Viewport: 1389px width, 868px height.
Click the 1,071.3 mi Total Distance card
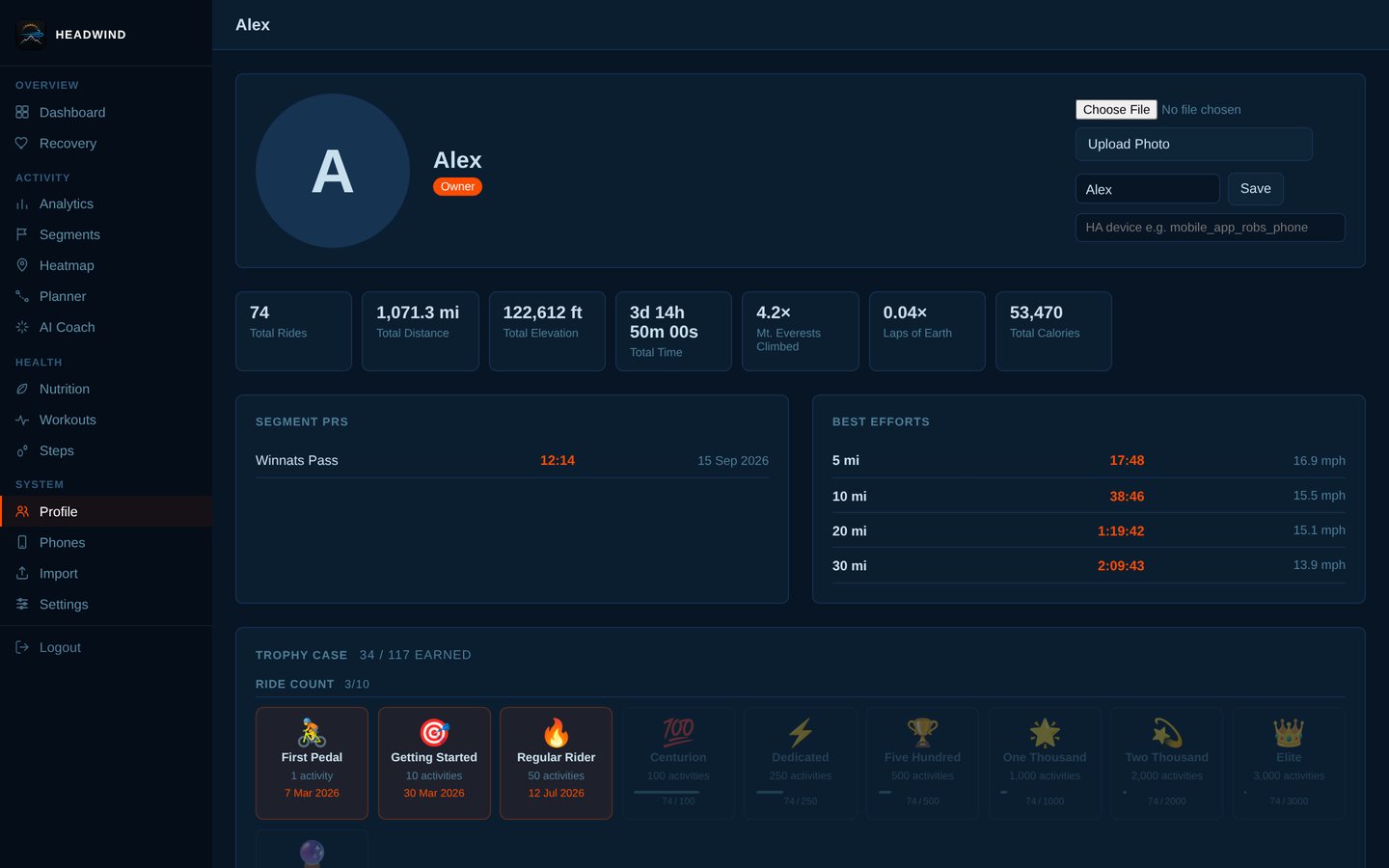(420, 331)
